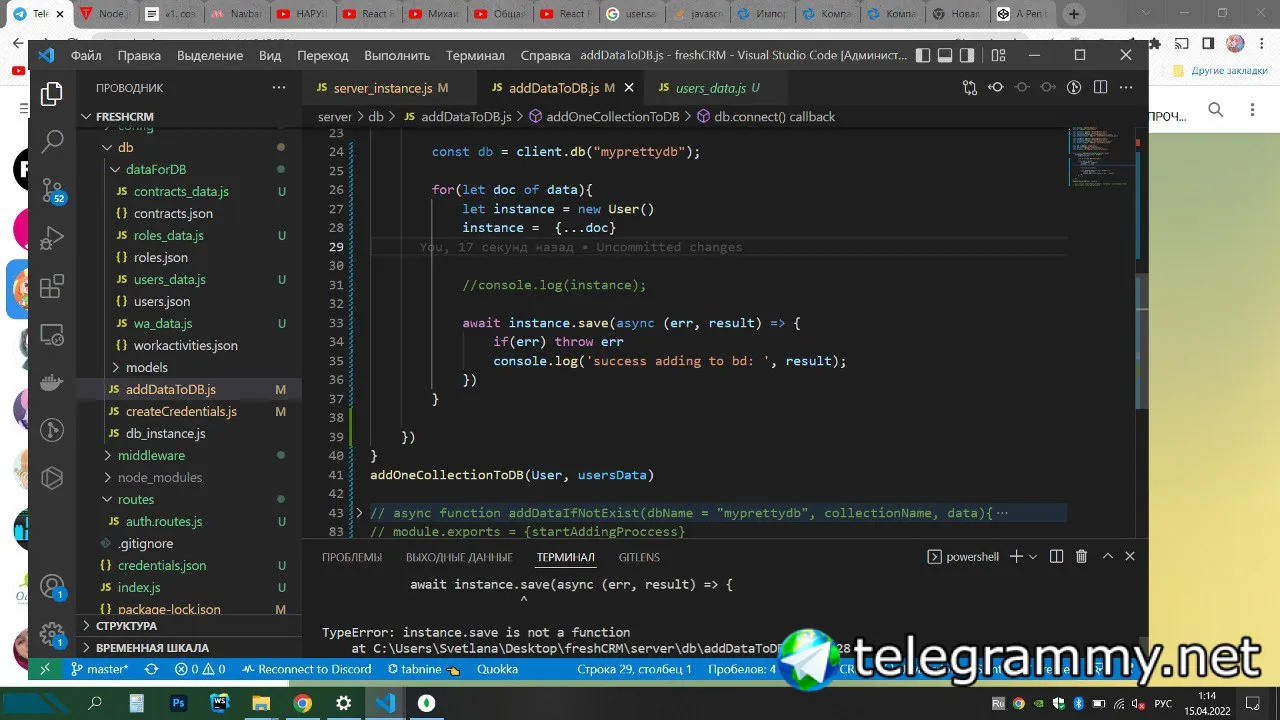Open previous revision with the GitLens arrow icon
The image size is (1280, 720).
[x=996, y=88]
